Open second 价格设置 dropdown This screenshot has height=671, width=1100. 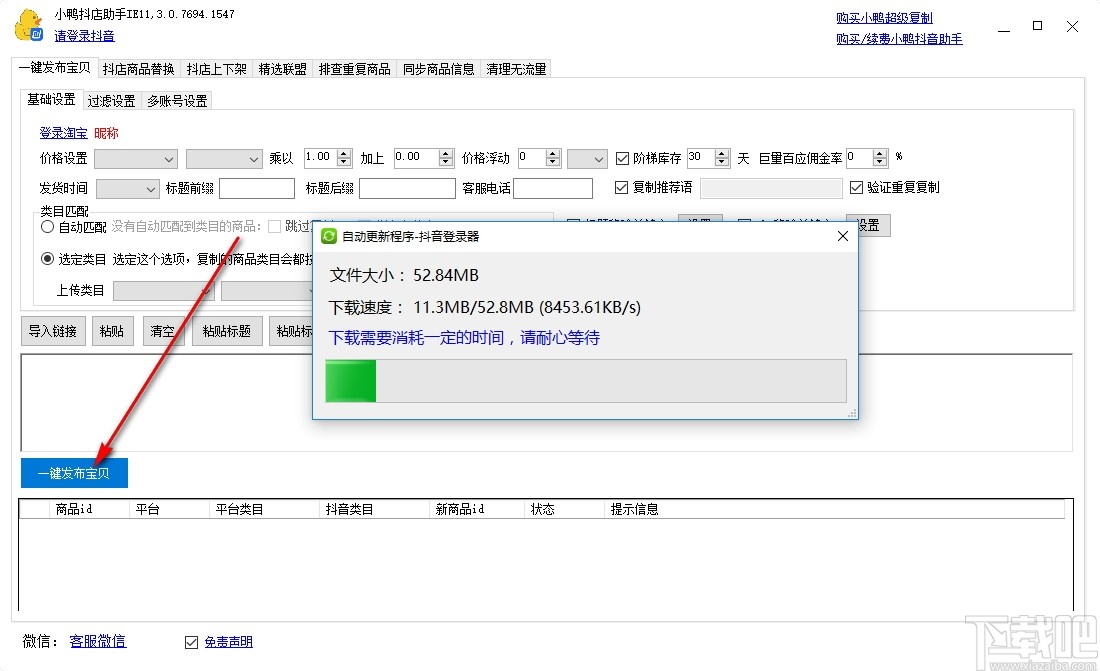224,159
